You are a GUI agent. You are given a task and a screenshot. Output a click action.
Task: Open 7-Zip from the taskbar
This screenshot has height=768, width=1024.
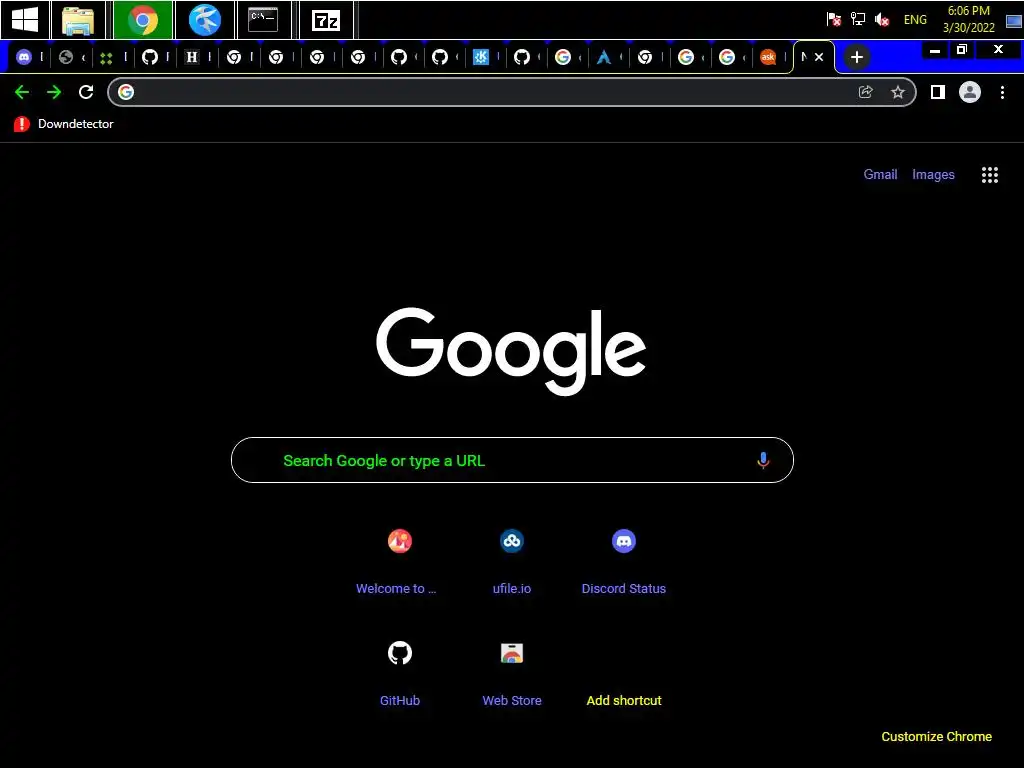[x=326, y=20]
